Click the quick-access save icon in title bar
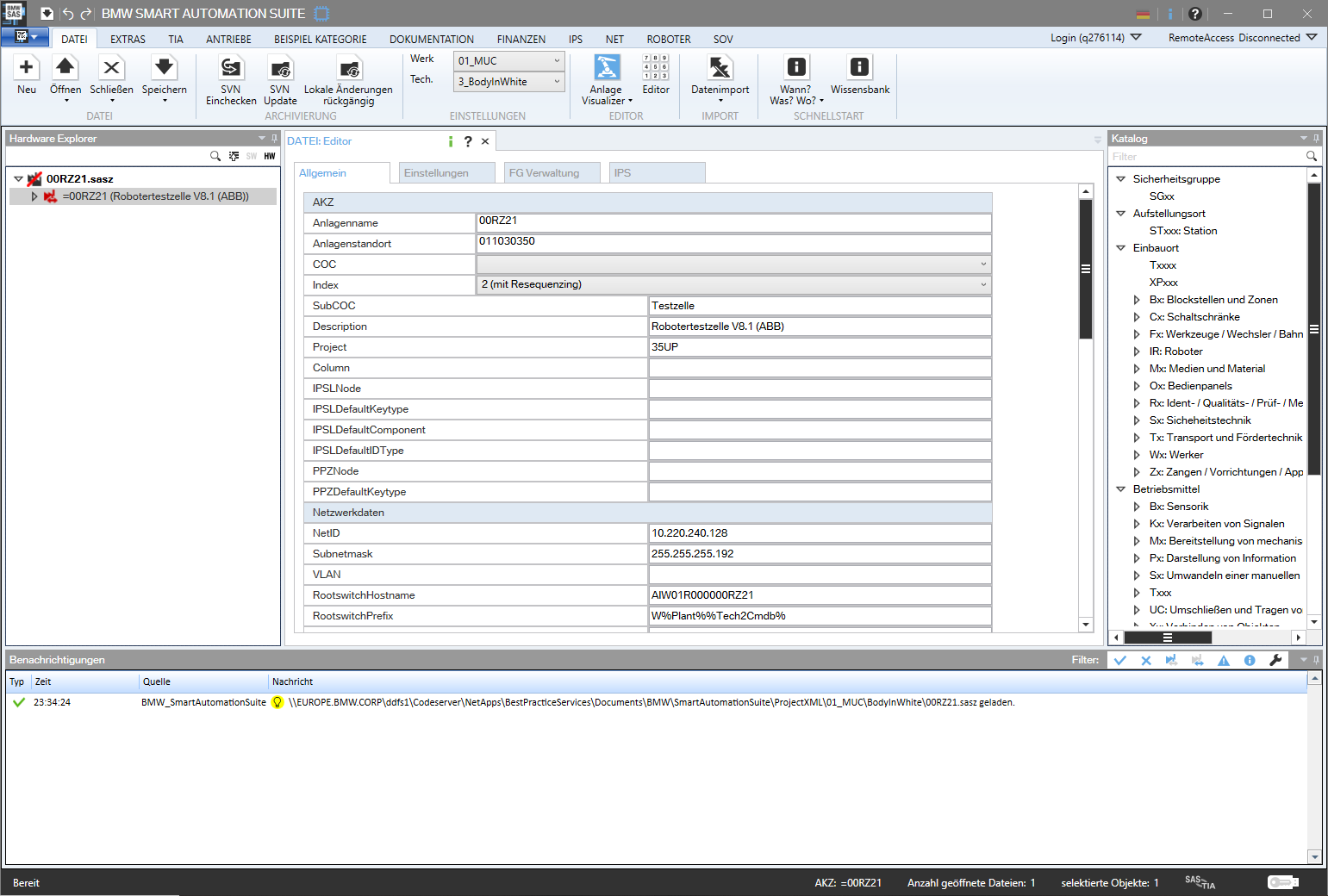This screenshot has width=1328, height=896. [x=47, y=14]
